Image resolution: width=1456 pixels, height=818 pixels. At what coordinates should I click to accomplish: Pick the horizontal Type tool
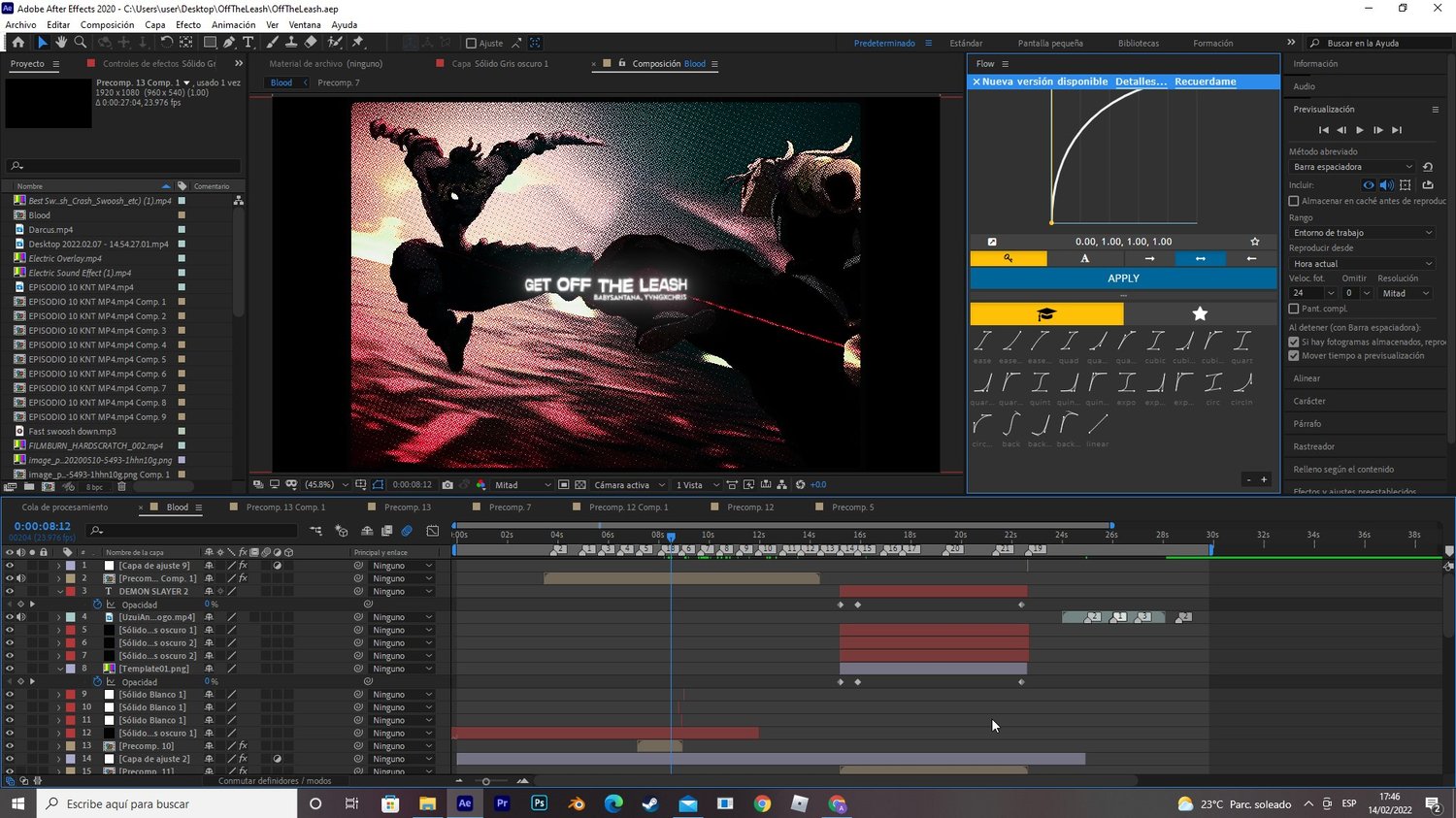(x=248, y=43)
